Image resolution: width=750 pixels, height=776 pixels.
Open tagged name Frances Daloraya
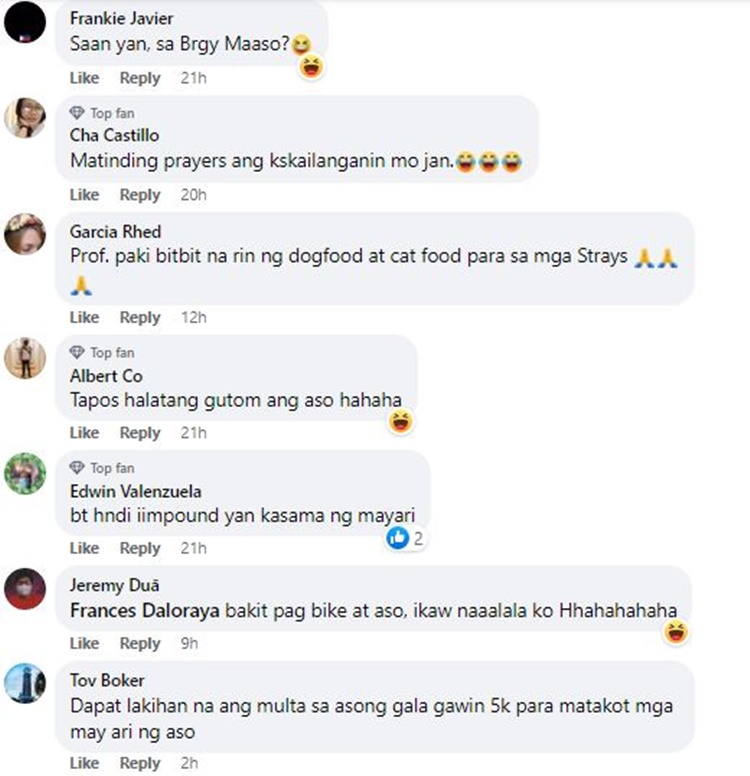pos(145,610)
